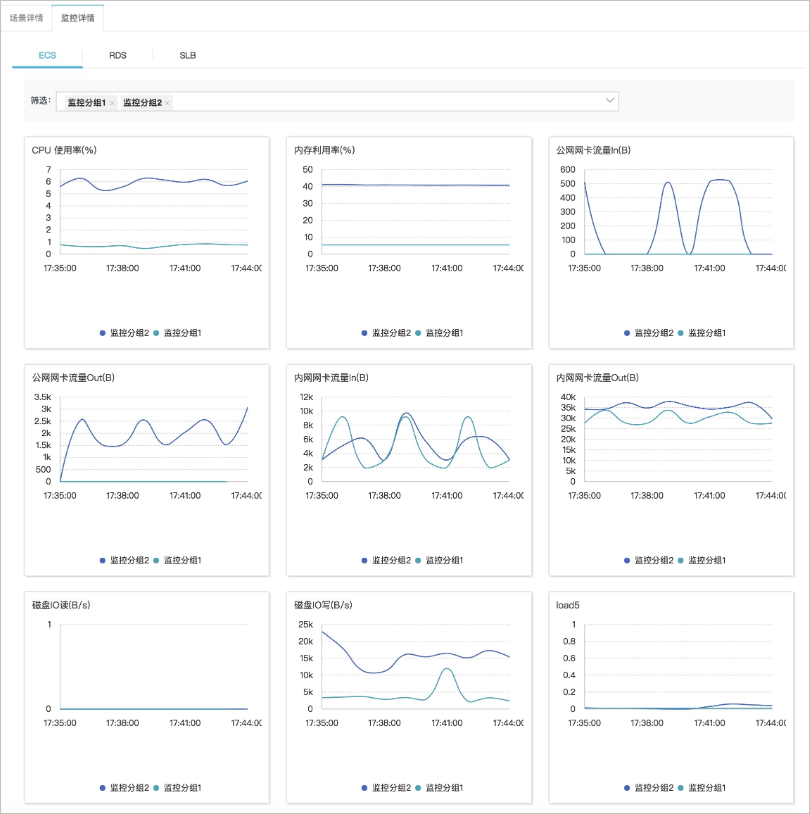Toggle 监控分组2 legend in 内网网卡流量Out chart
Viewport: 810px width, 814px height.
[649, 560]
